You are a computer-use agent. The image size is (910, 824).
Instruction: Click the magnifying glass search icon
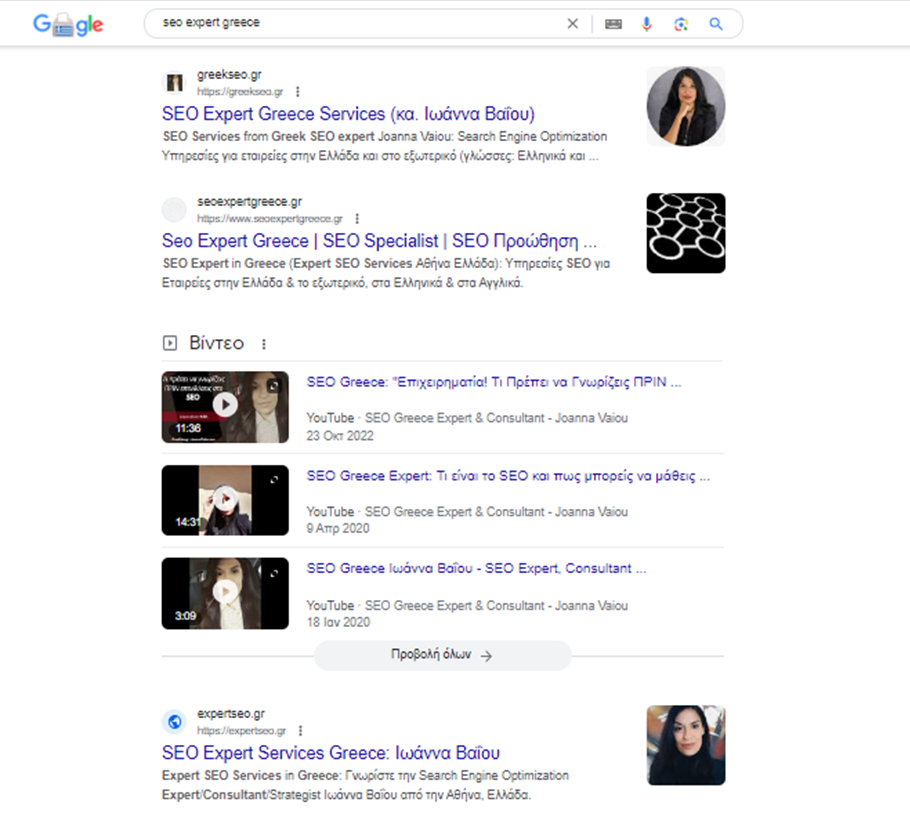coord(716,24)
